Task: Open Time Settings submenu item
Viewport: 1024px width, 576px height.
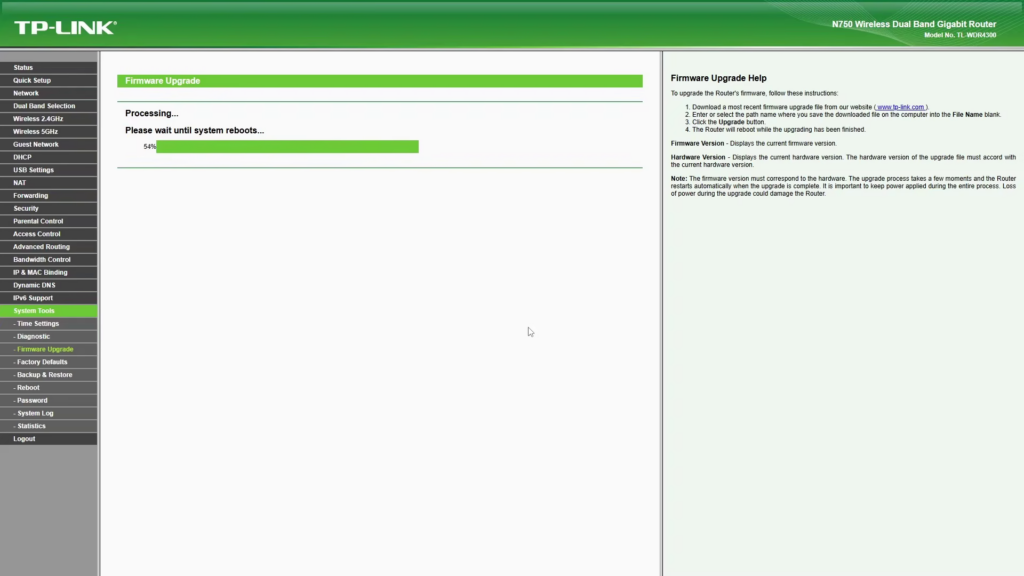Action: click(37, 324)
